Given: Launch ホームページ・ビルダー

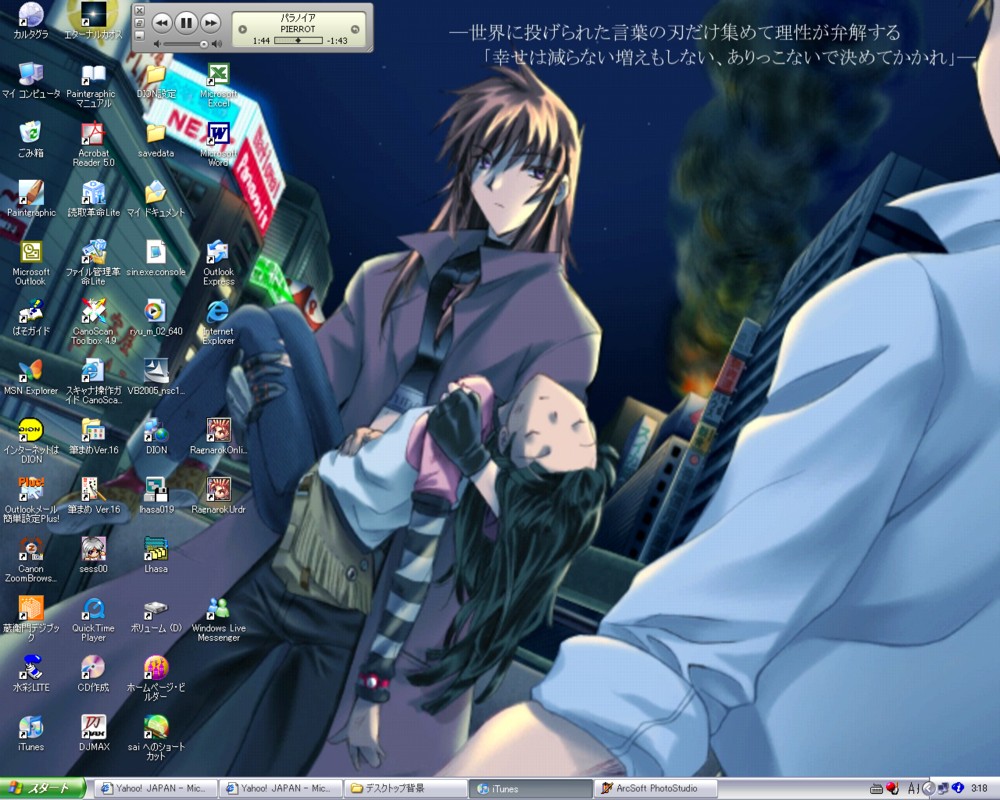Looking at the screenshot, I should (x=156, y=679).
